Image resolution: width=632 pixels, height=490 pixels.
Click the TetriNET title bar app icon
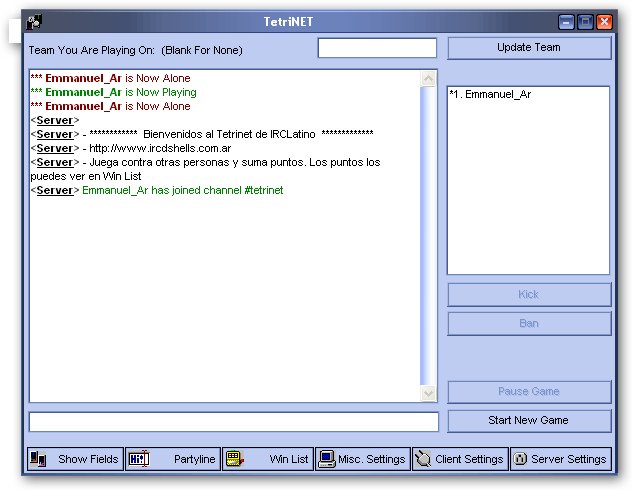click(34, 22)
